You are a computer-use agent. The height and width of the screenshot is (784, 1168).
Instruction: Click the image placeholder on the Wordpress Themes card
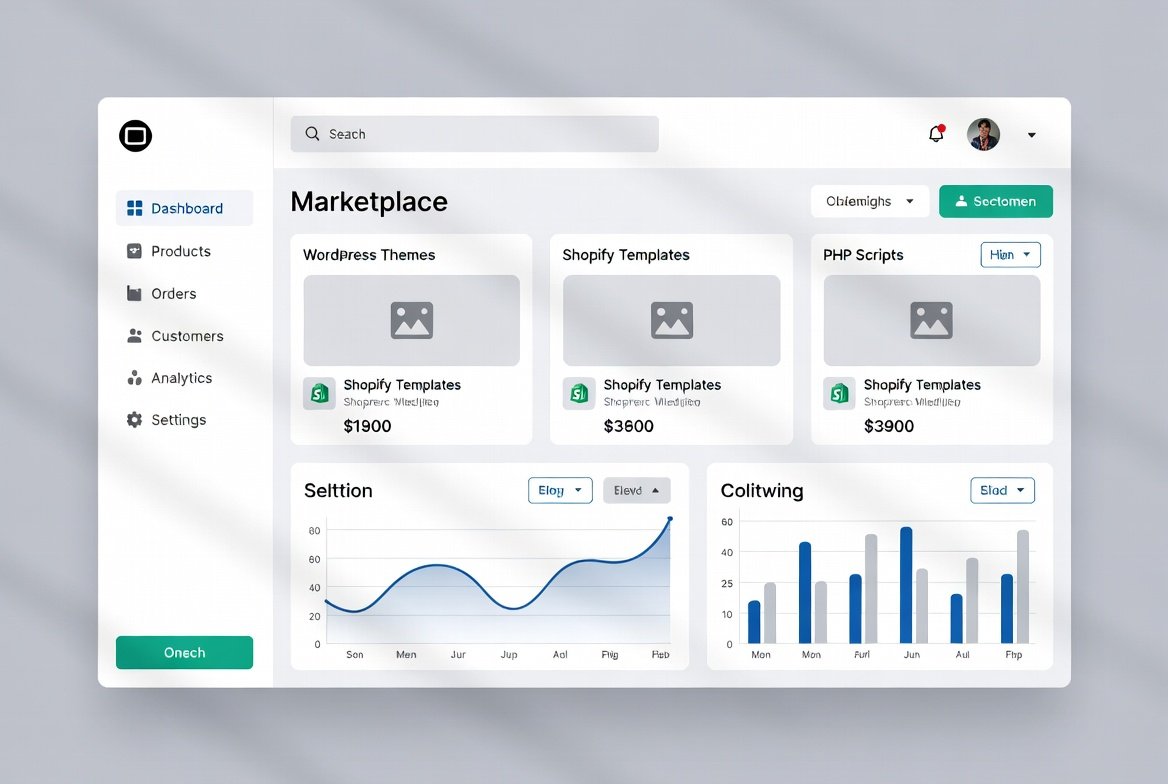pyautogui.click(x=411, y=320)
